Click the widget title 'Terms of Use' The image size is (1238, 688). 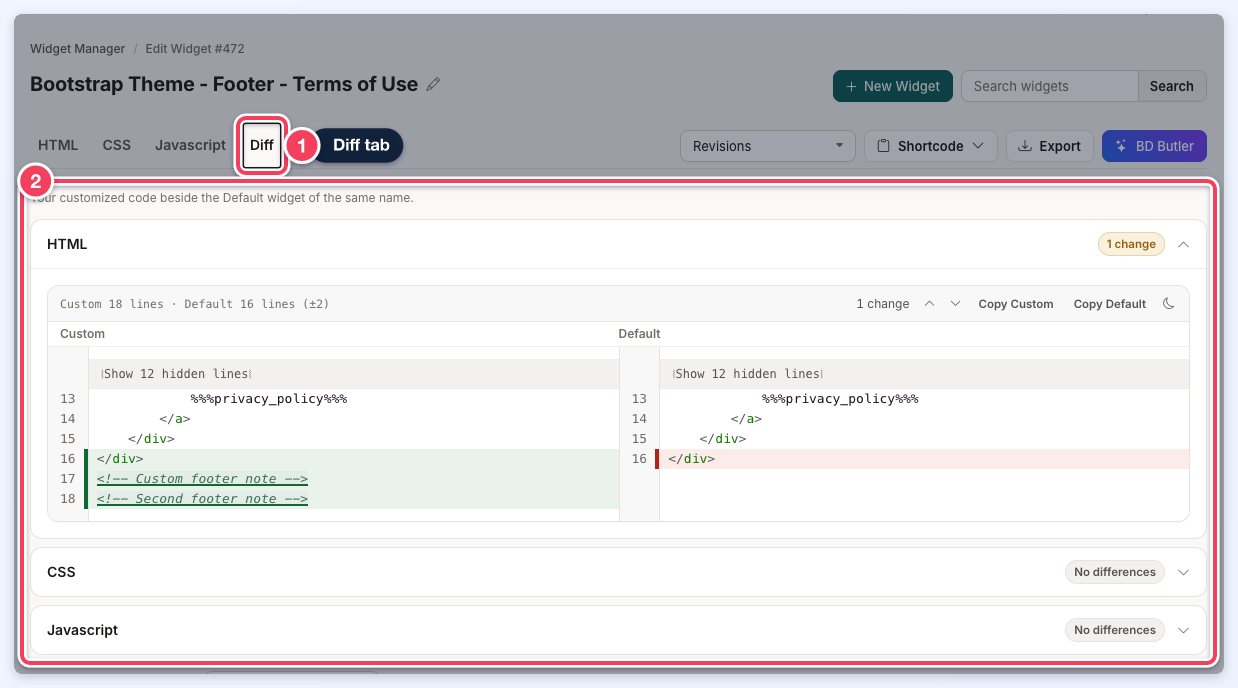[x=355, y=84]
